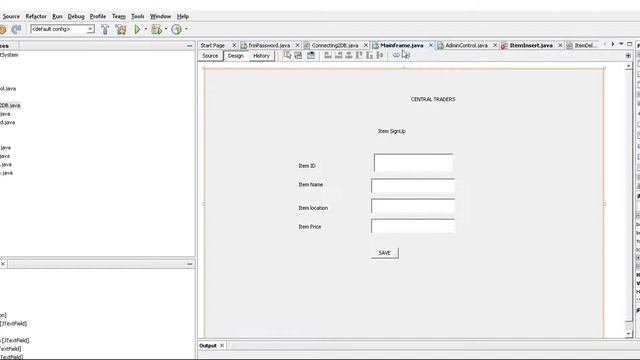The height and width of the screenshot is (360, 640).
Task: Open the Source menu
Action: click(11, 16)
